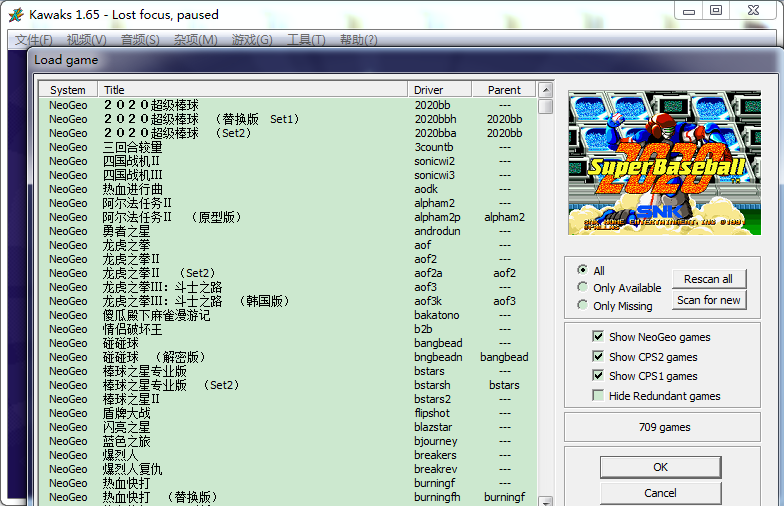Uncheck Show CPS1 games
This screenshot has width=784, height=506.
pos(598,376)
